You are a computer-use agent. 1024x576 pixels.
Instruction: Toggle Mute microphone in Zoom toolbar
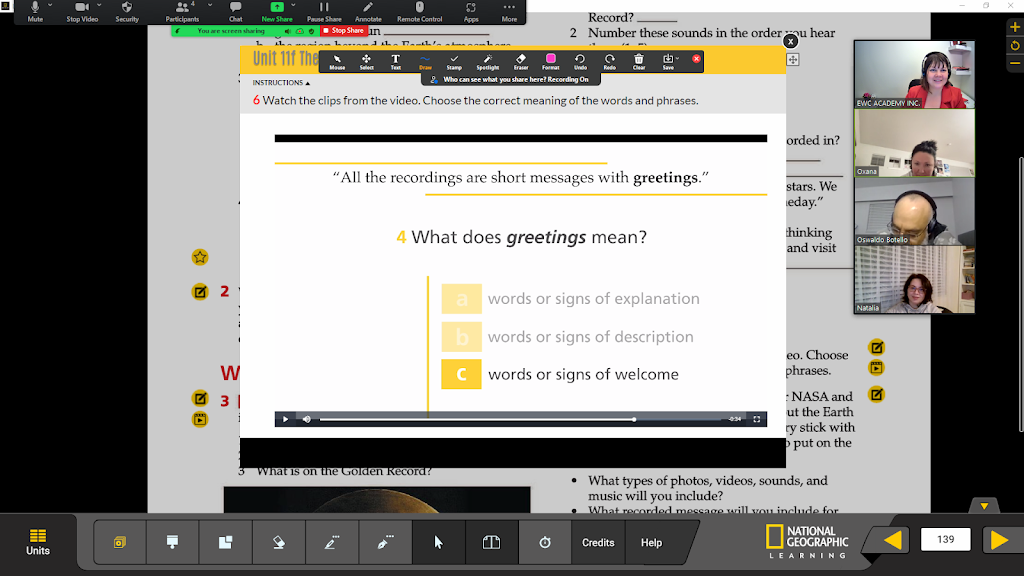(36, 11)
